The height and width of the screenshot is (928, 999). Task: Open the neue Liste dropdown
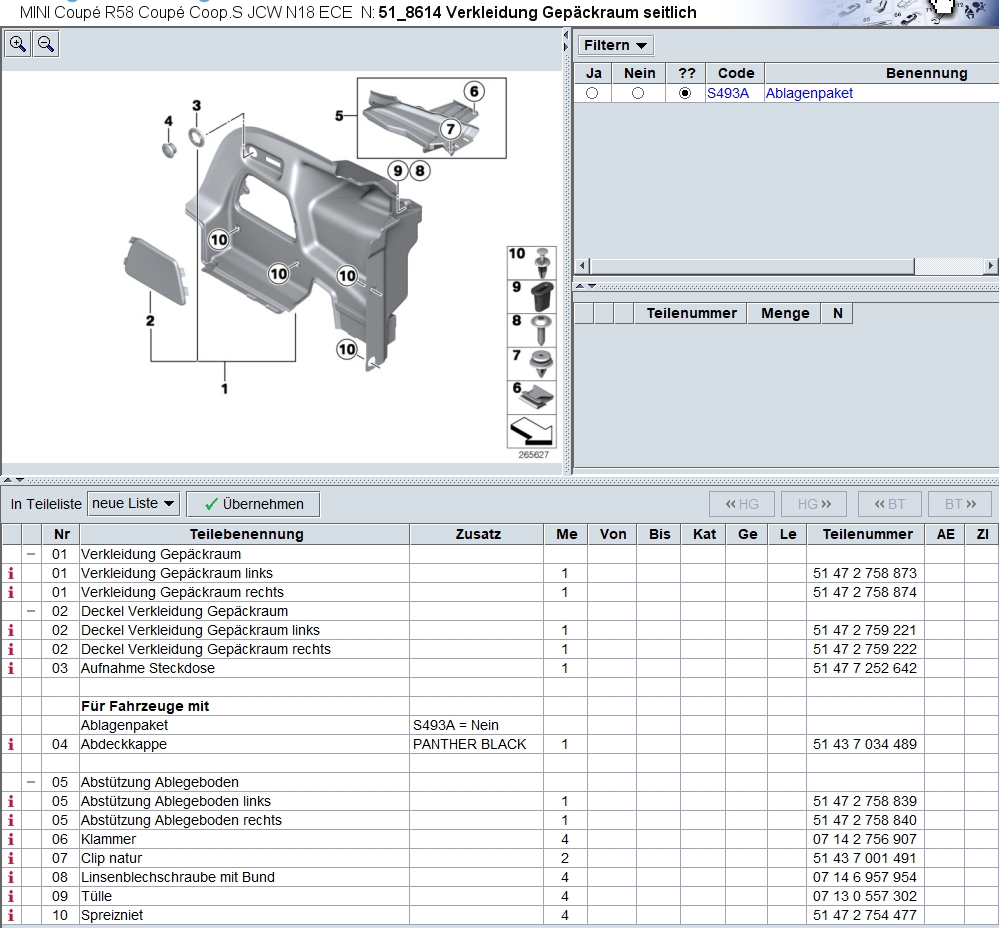point(134,503)
